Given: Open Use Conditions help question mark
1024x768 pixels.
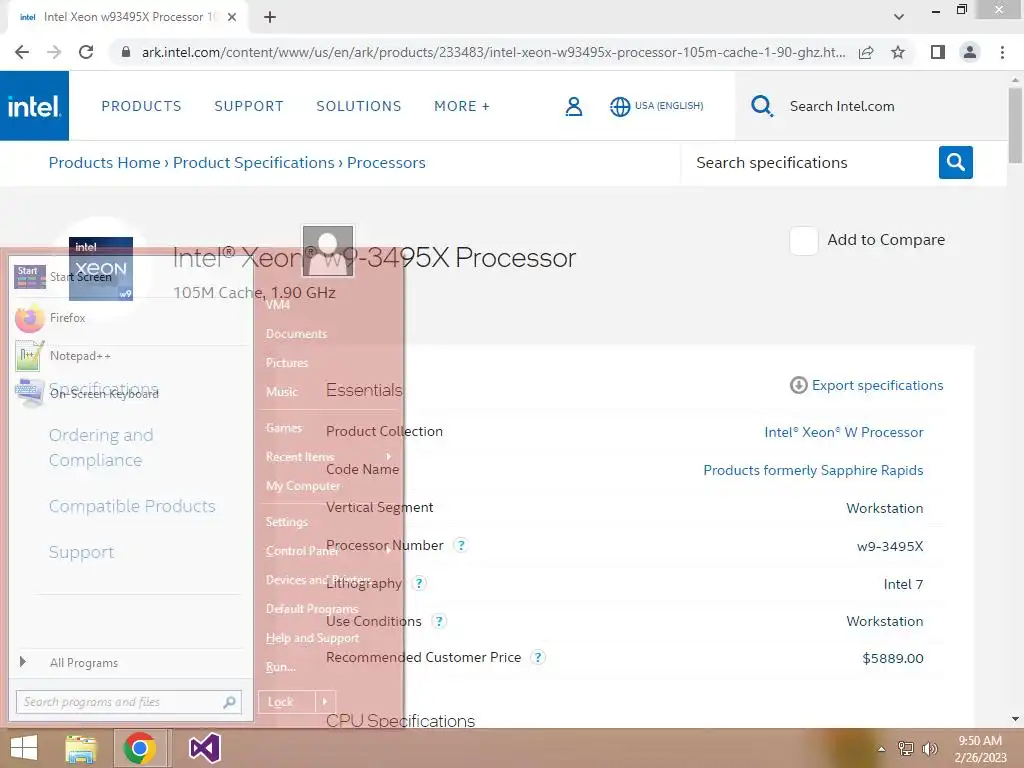Looking at the screenshot, I should point(440,621).
